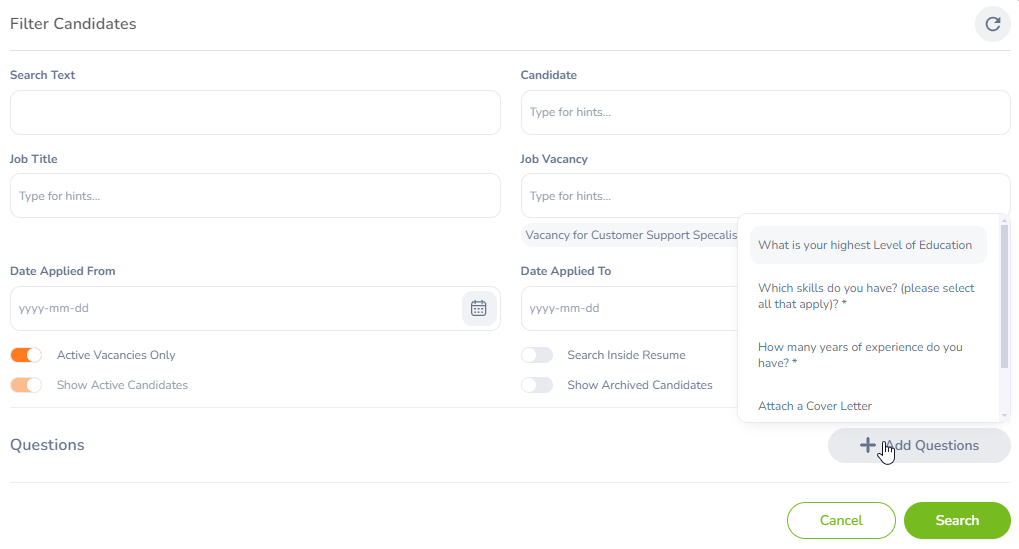Click into the Search Text field
This screenshot has height=549, width=1019.
point(255,112)
